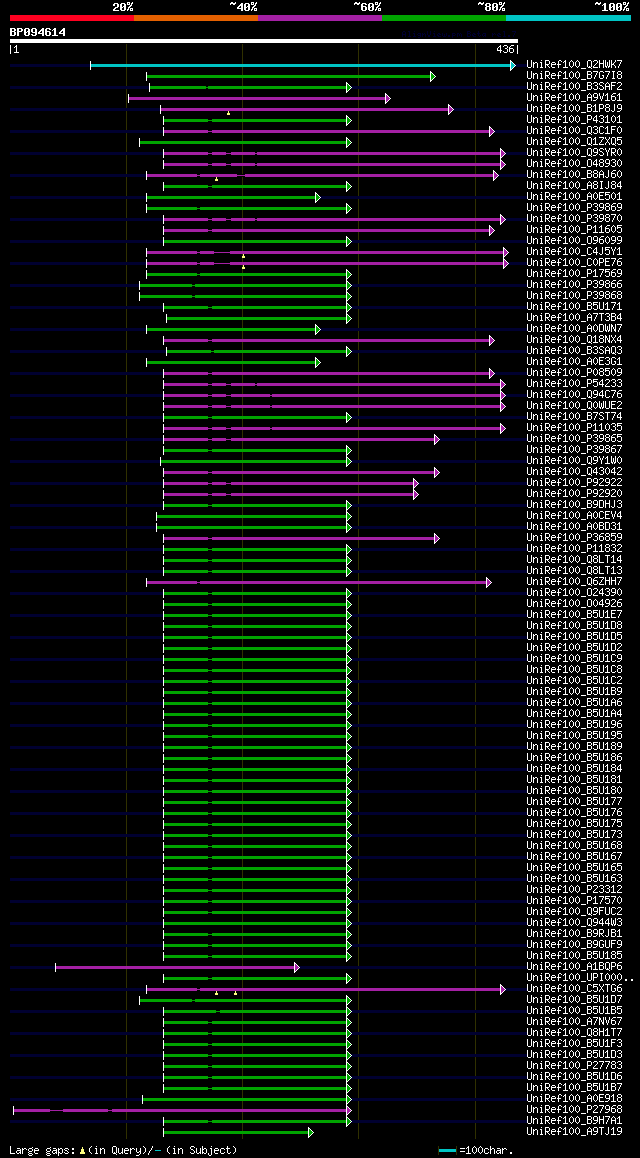Select the UniRef100_Q1ZXQ5 label

click(x=574, y=142)
